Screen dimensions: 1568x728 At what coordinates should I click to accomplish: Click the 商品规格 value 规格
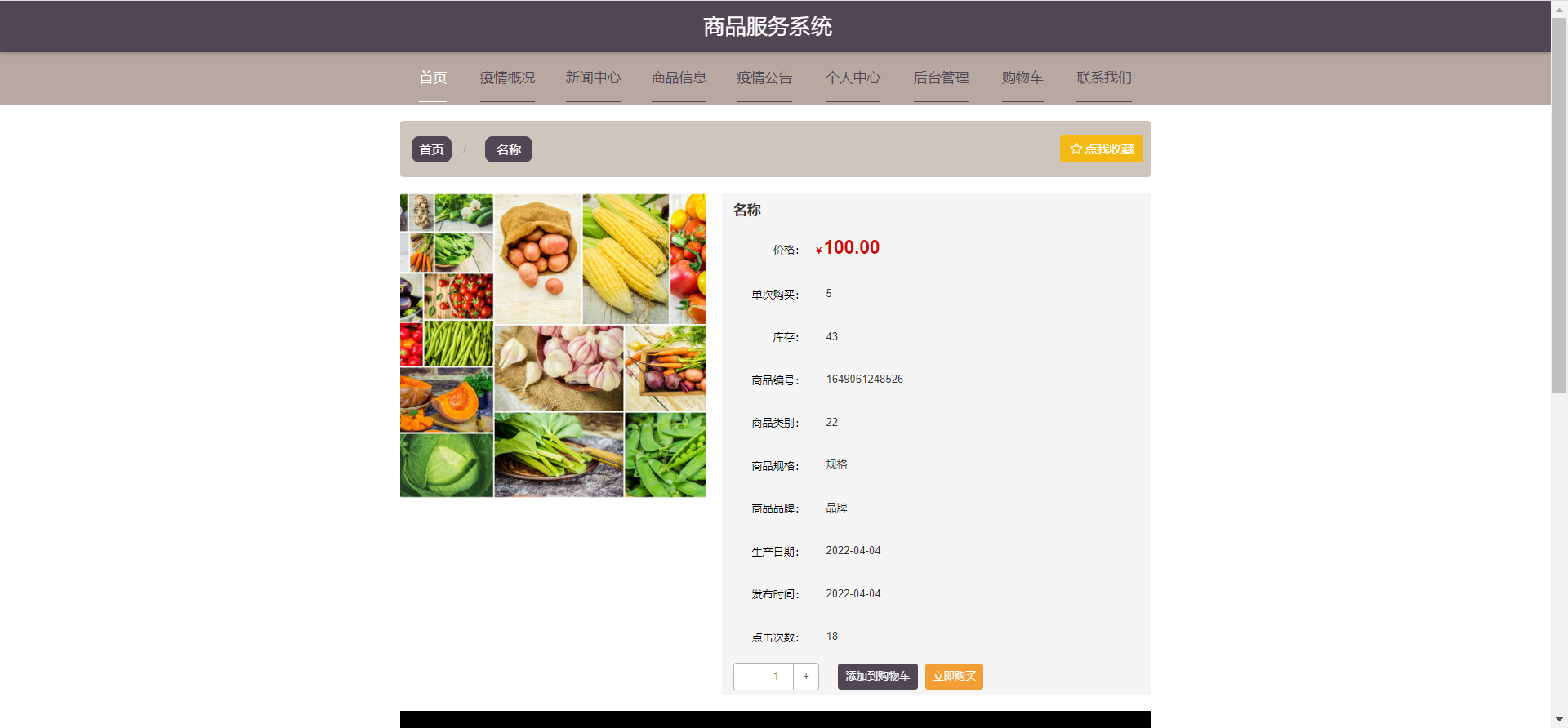point(836,464)
